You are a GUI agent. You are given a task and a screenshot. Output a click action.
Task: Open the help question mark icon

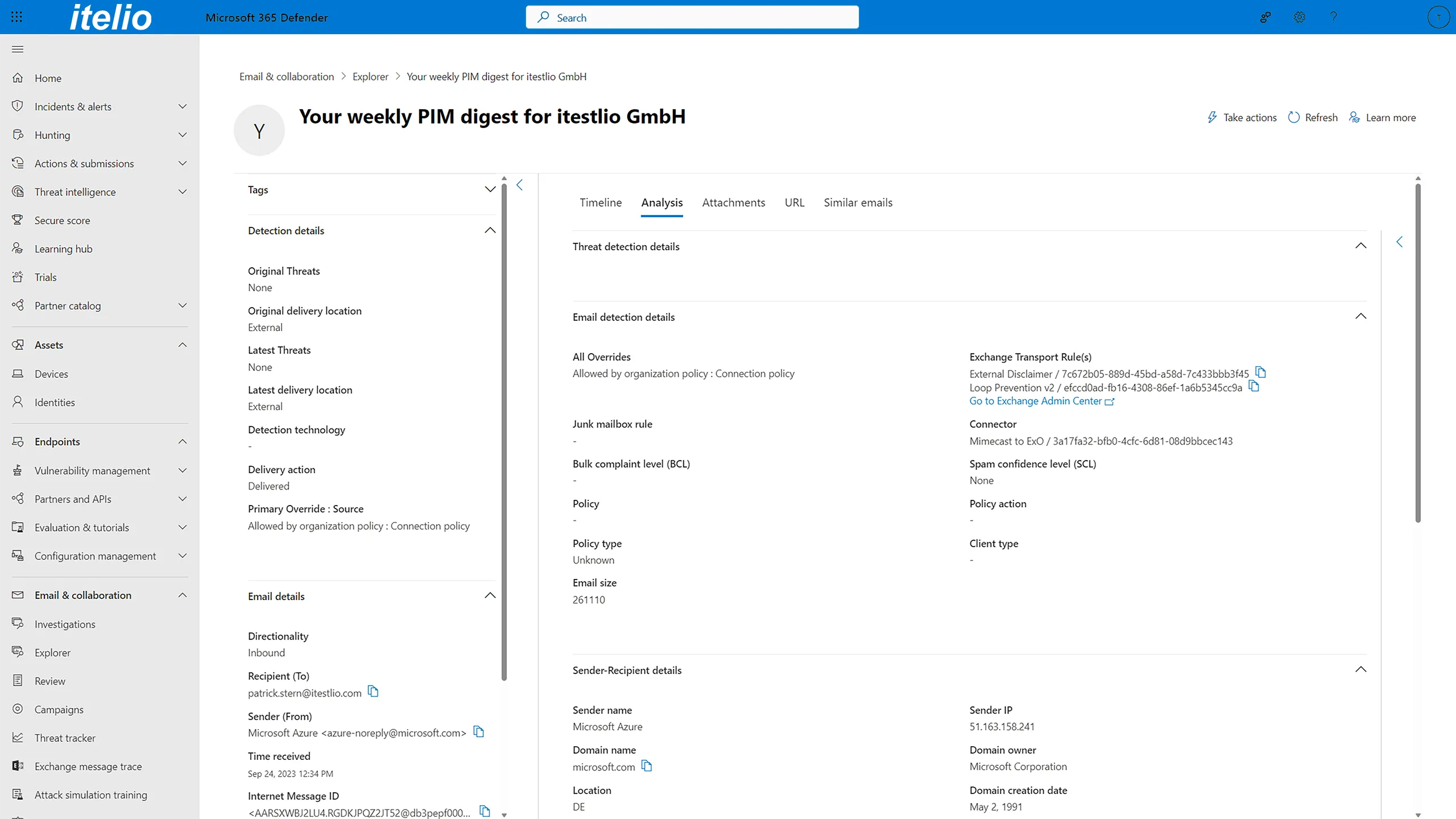tap(1333, 17)
